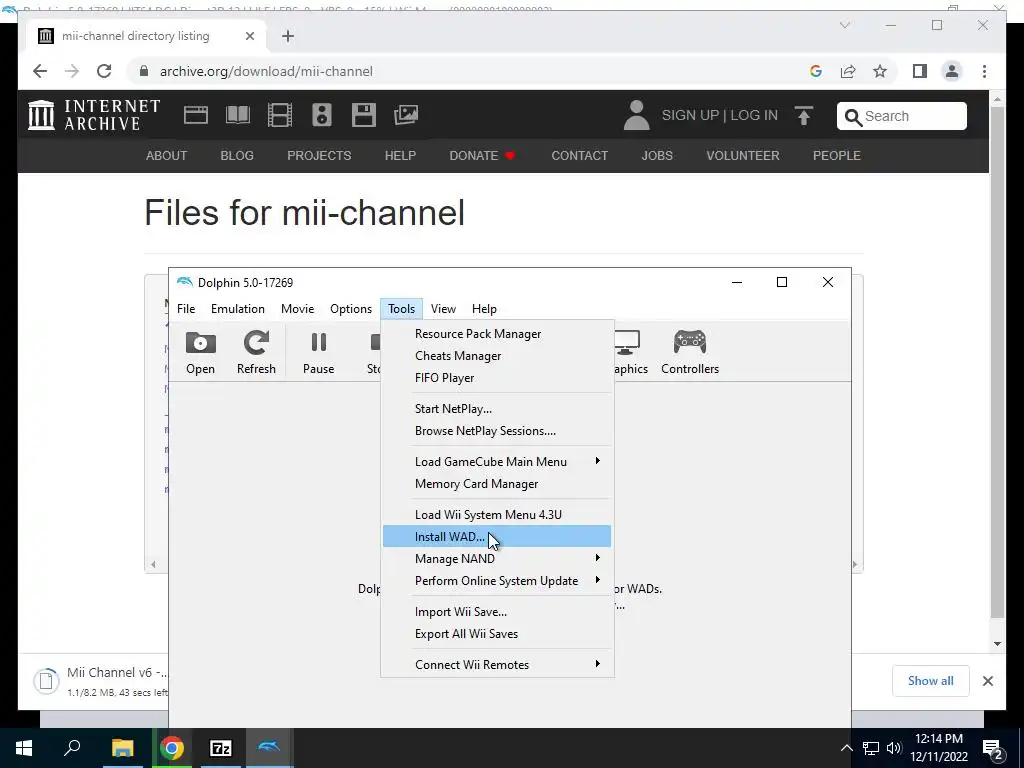The height and width of the screenshot is (768, 1024).
Task: Click the DONATE link
Action: [482, 156]
